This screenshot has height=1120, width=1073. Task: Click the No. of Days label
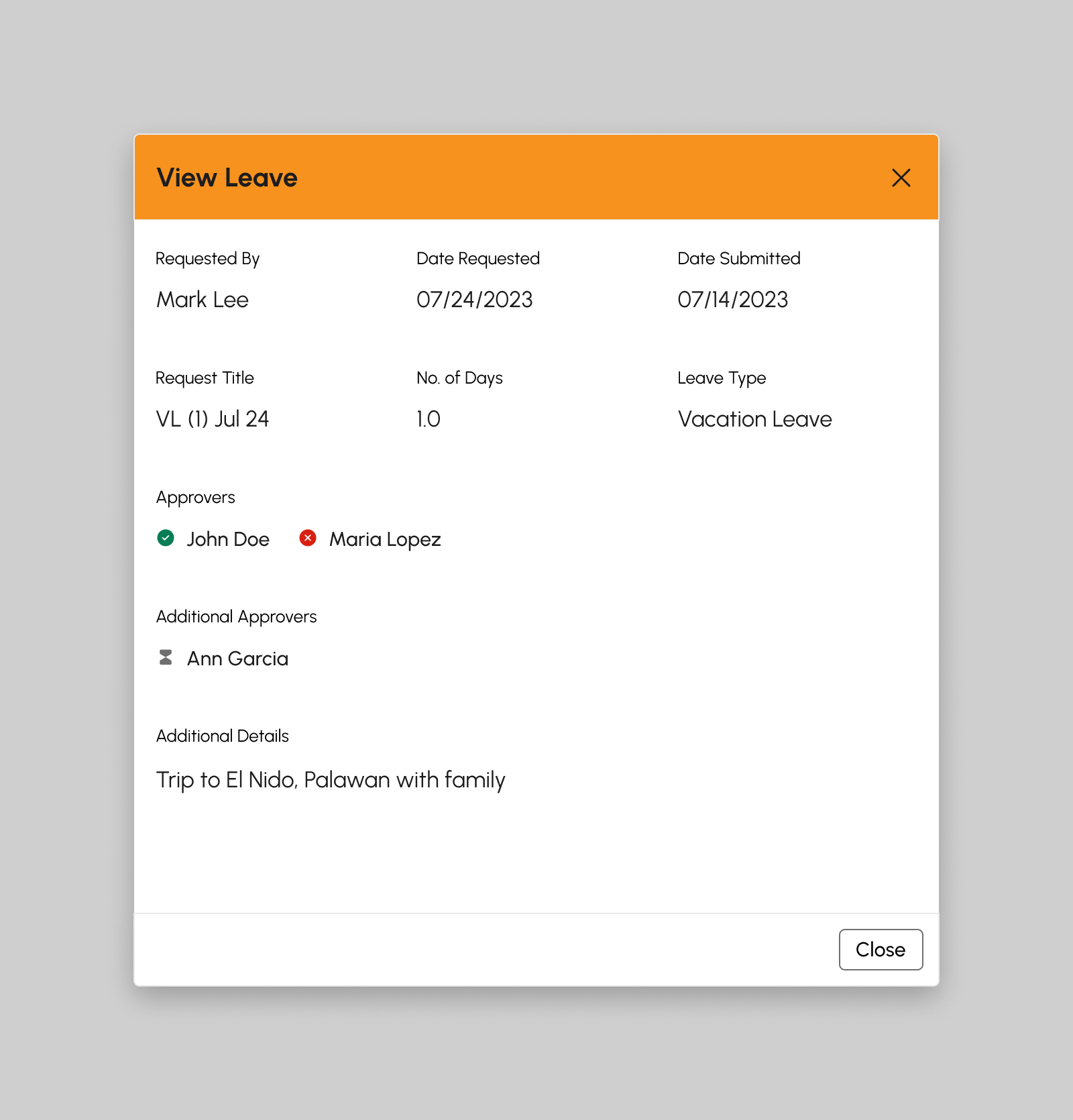459,378
